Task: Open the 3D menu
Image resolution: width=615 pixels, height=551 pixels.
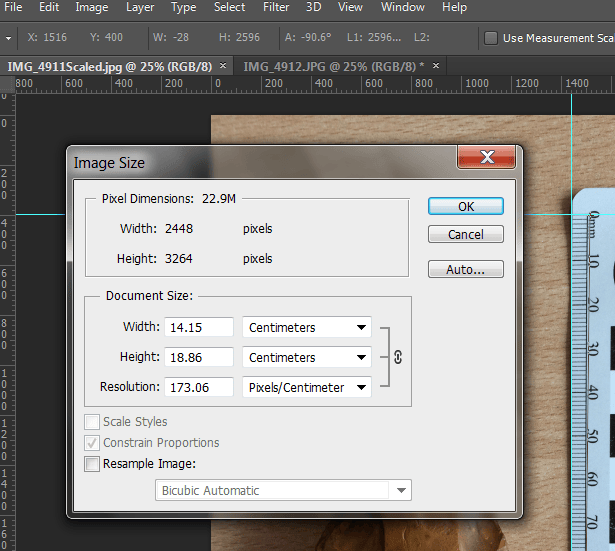Action: pyautogui.click(x=313, y=7)
